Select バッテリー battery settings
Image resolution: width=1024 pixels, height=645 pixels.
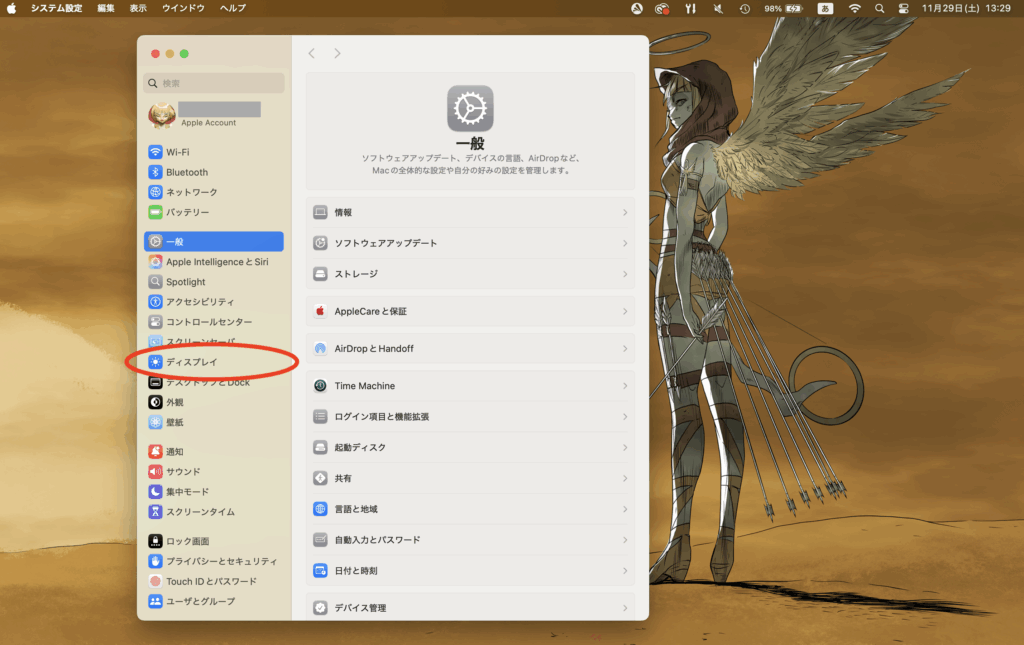(x=187, y=212)
